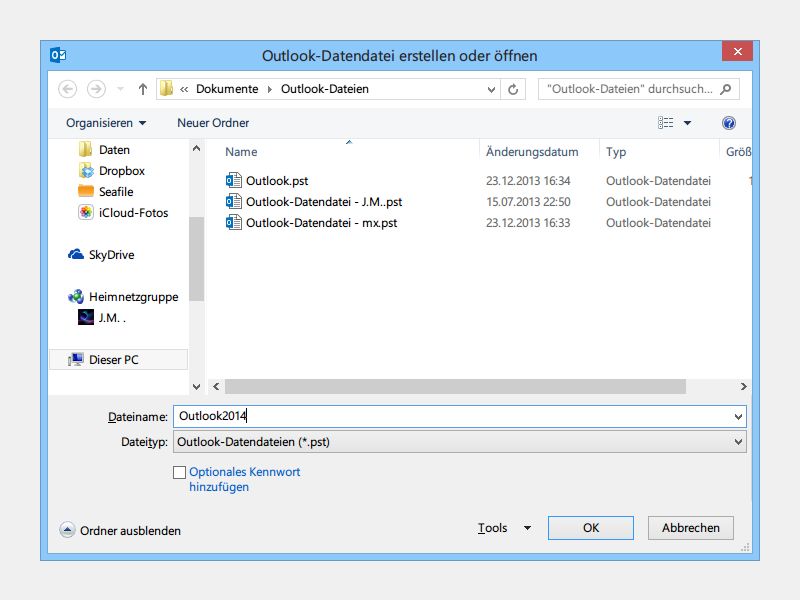Sort files by the Typ column
The width and height of the screenshot is (800, 600).
[x=616, y=152]
